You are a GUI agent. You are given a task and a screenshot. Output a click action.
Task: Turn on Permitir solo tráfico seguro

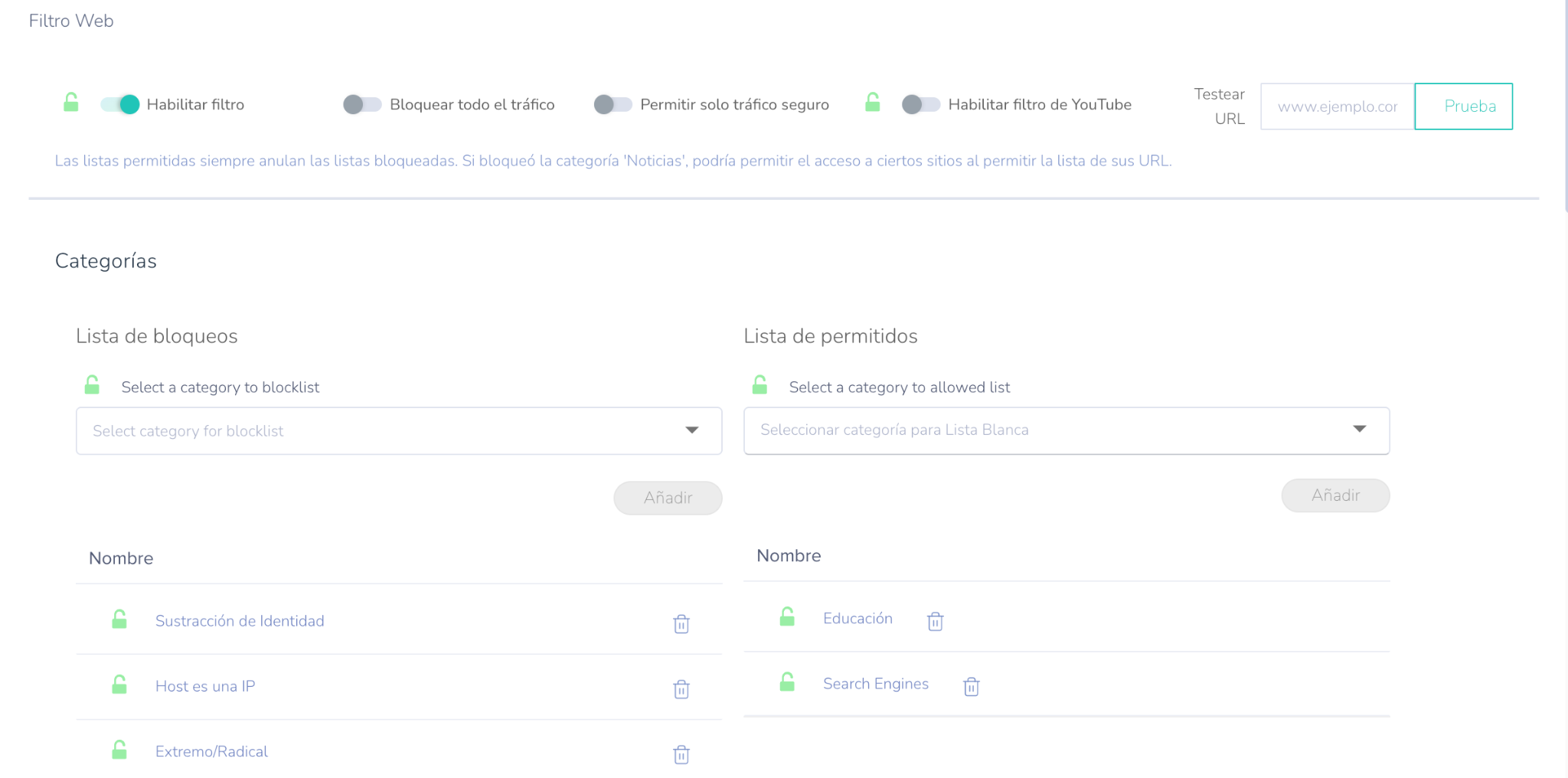pos(612,104)
